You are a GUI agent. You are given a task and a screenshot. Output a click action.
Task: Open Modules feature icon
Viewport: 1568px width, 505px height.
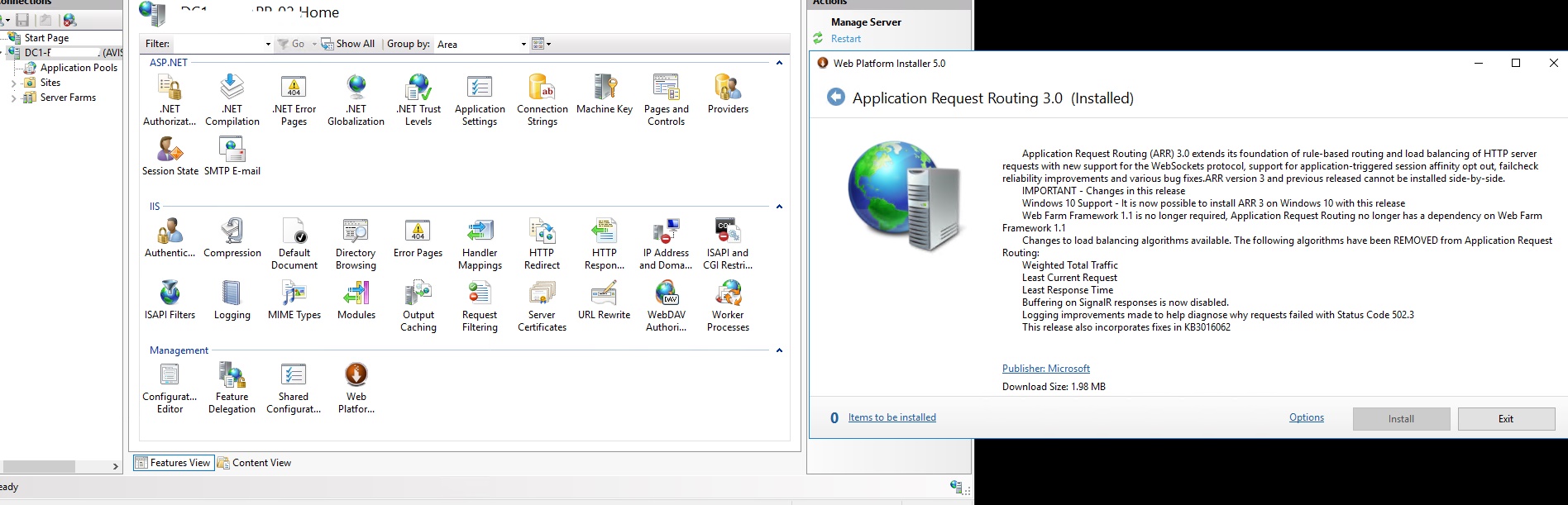pyautogui.click(x=356, y=299)
